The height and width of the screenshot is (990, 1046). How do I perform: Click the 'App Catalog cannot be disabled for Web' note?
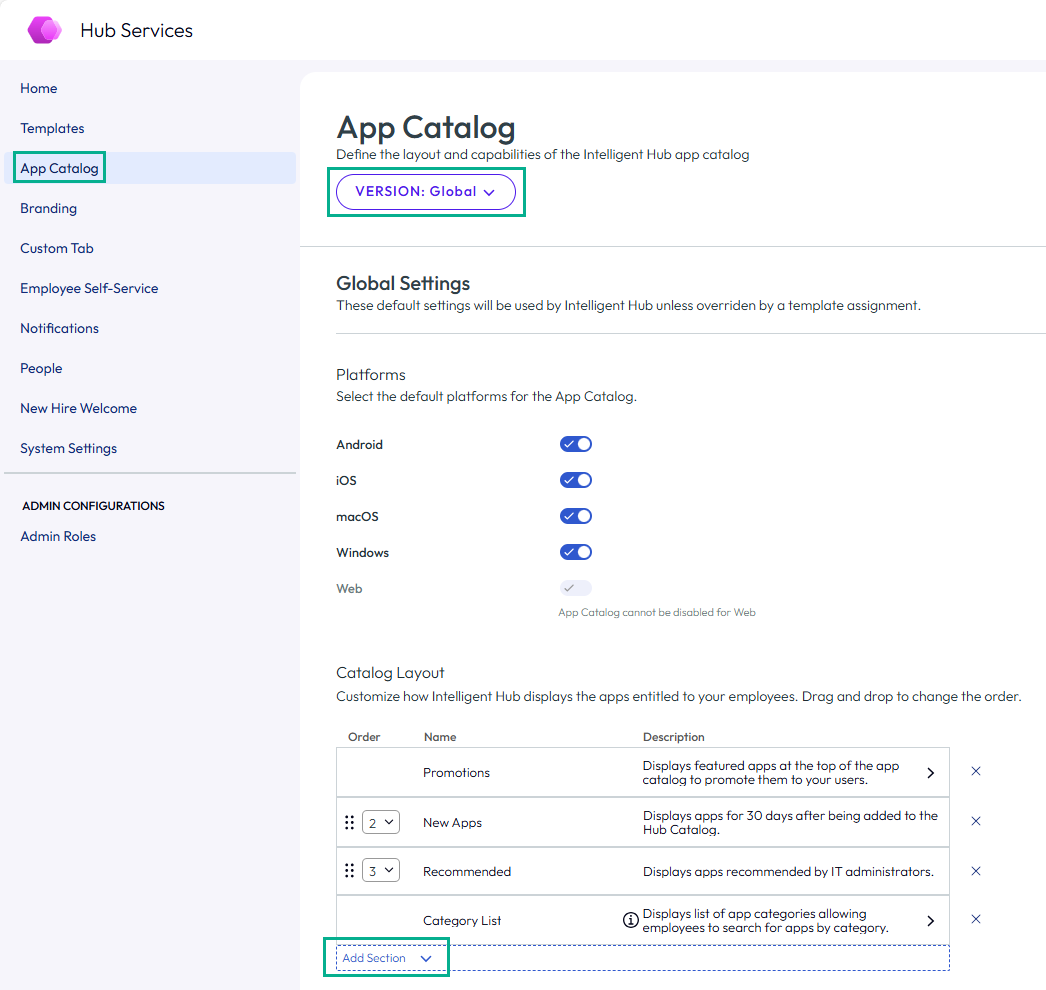pos(657,612)
